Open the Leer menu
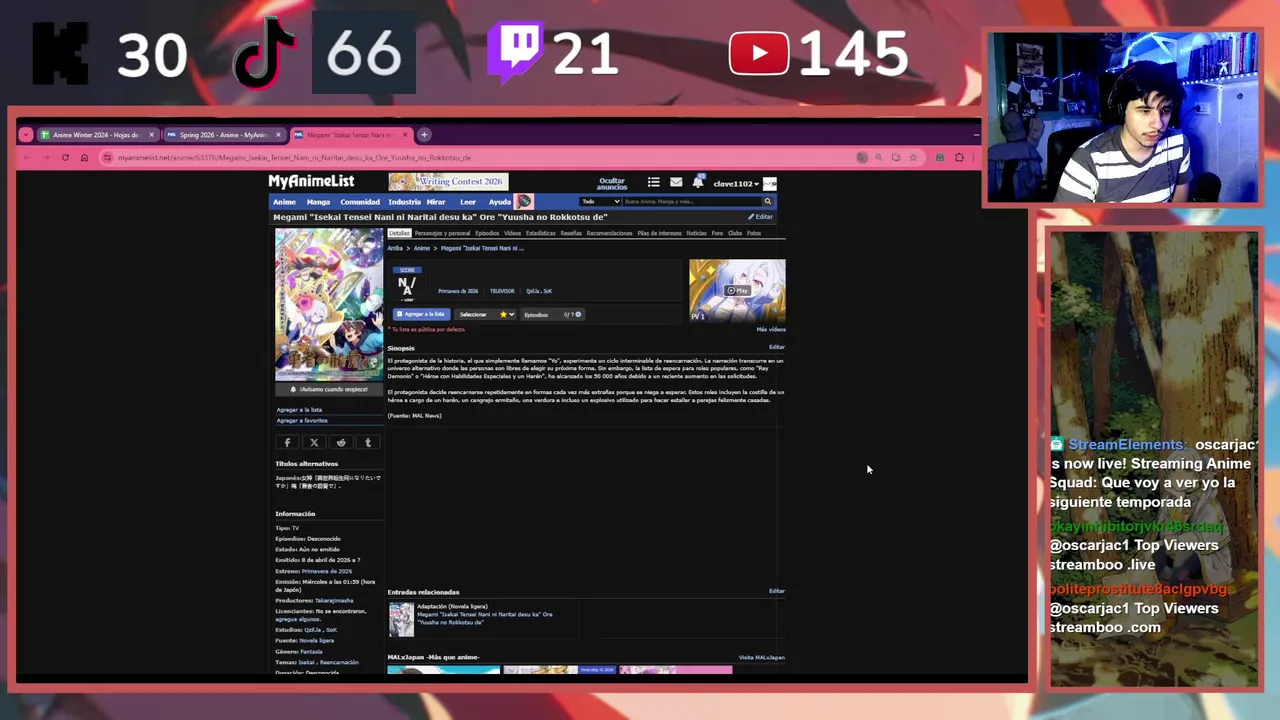 click(x=468, y=202)
